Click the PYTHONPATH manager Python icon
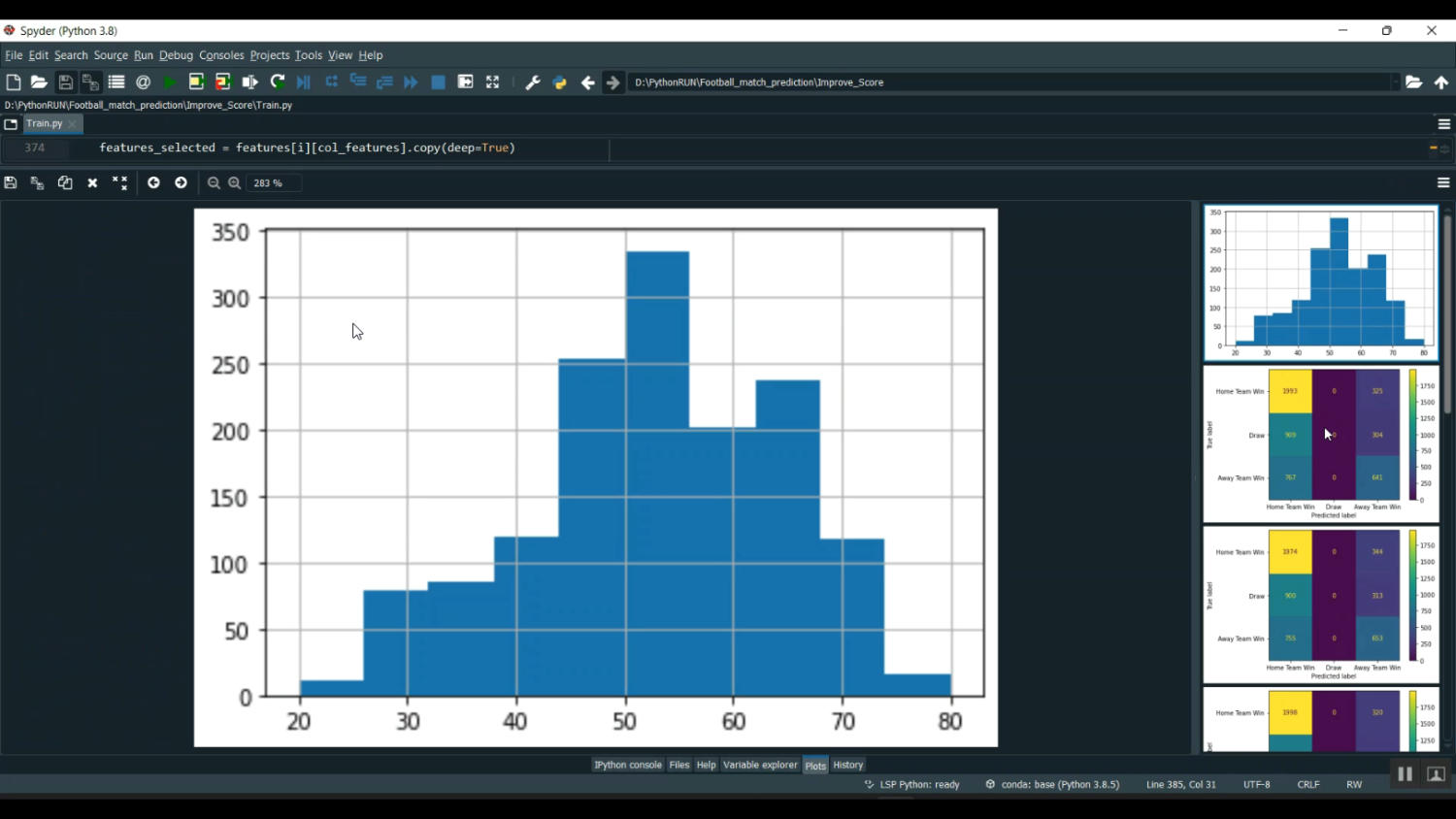The height and width of the screenshot is (819, 1456). (559, 82)
